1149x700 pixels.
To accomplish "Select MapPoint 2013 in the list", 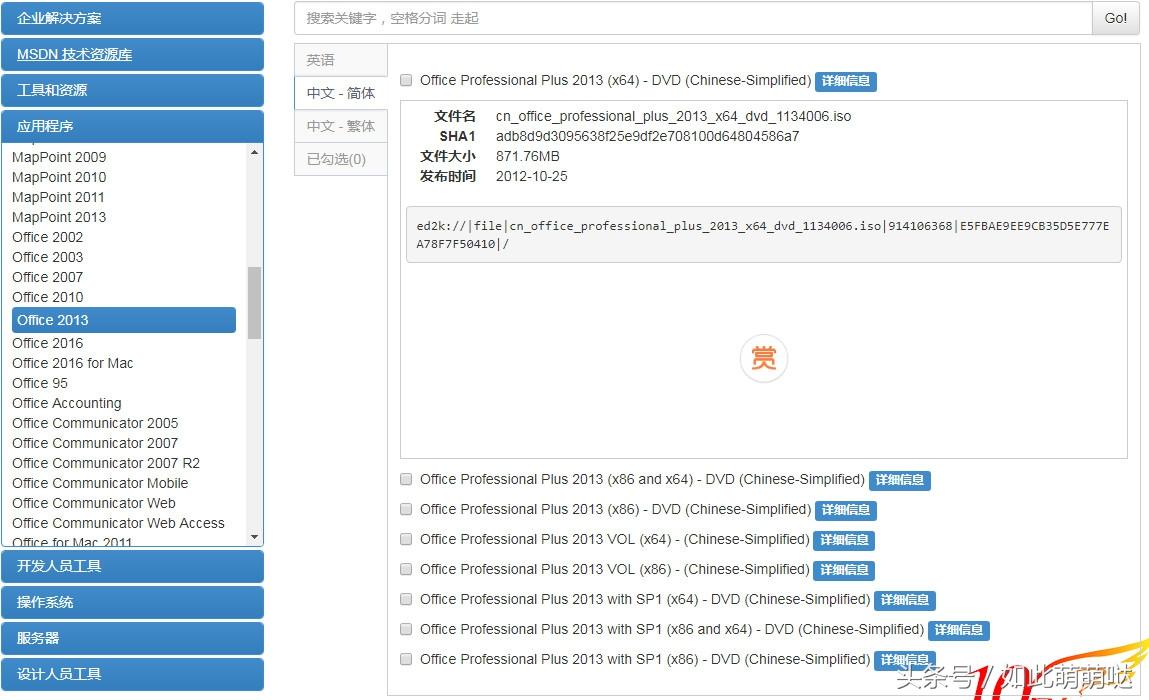I will click(59, 217).
